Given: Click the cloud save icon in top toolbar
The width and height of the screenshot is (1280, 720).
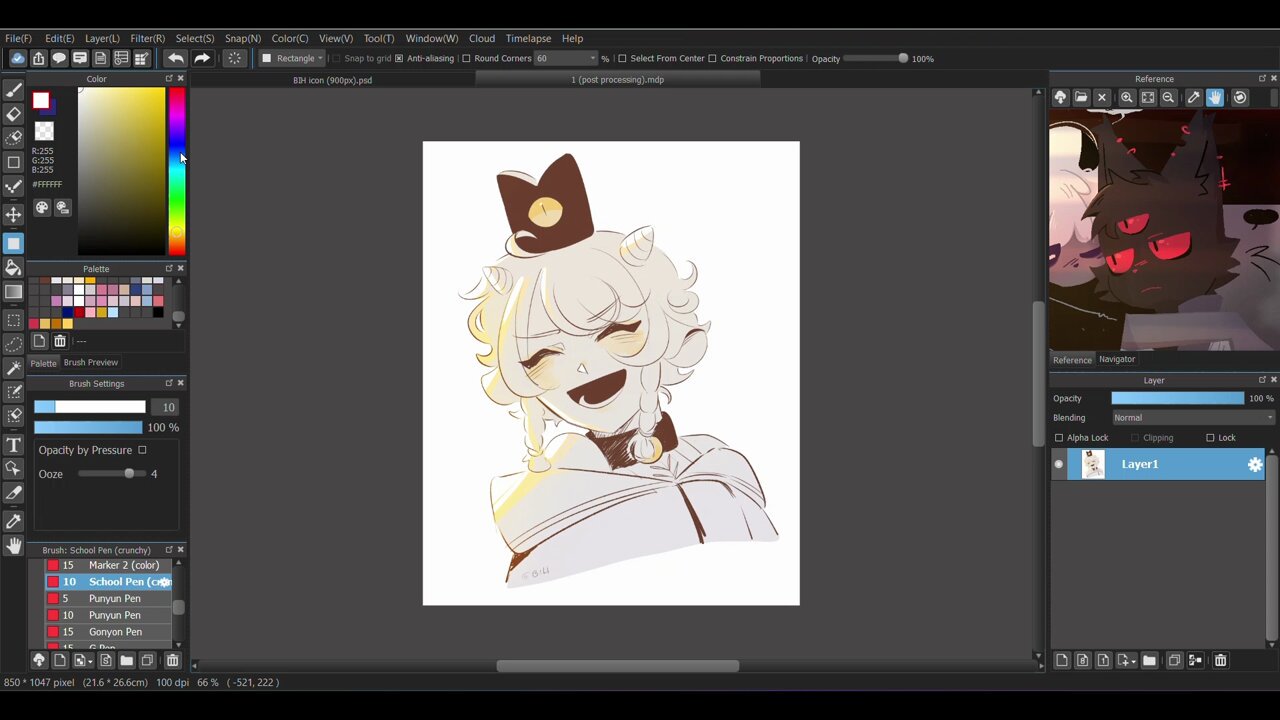Looking at the screenshot, I should (x=17, y=58).
